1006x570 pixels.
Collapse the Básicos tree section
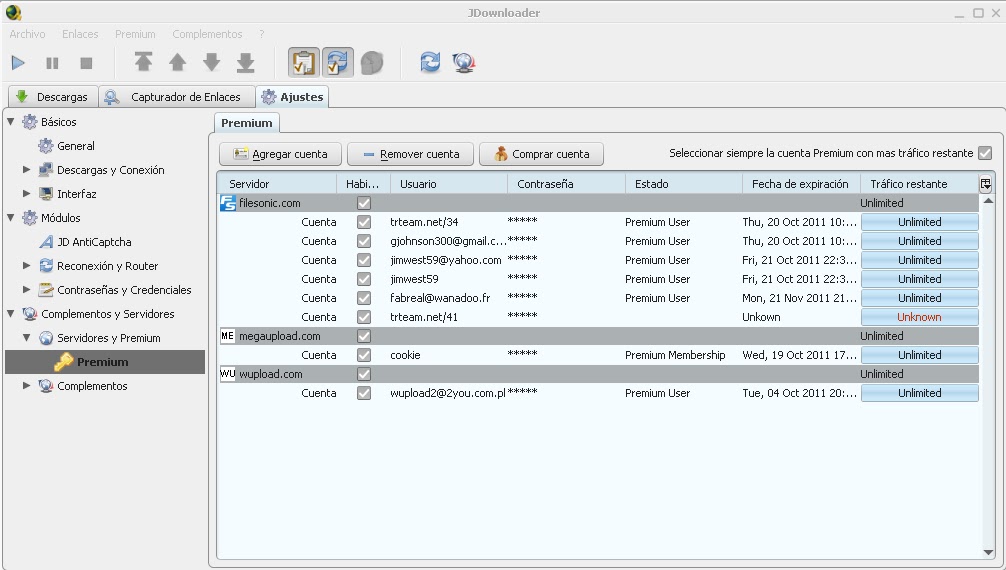click(x=11, y=121)
